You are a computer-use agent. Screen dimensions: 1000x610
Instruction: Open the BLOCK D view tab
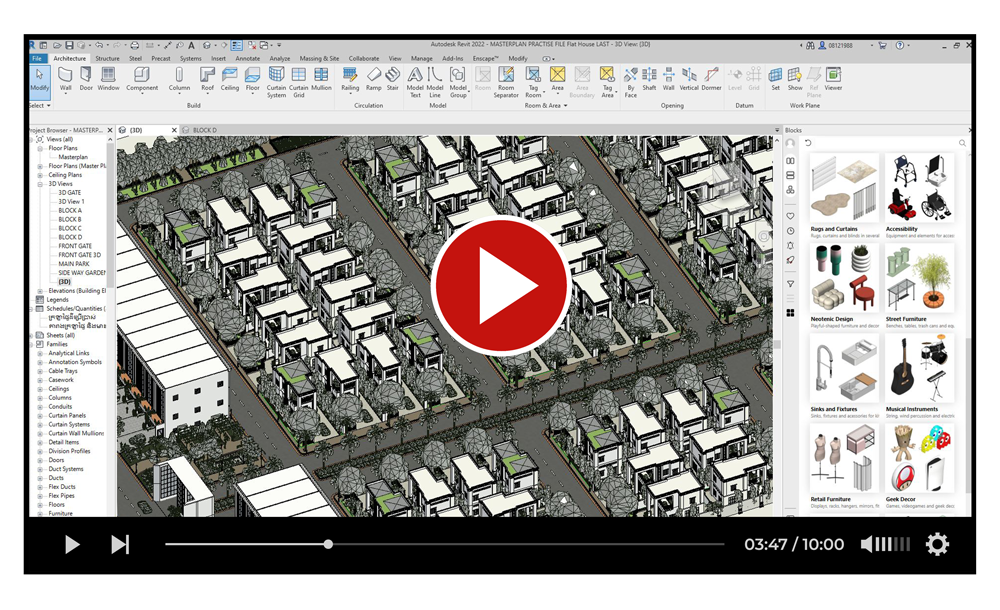[205, 130]
